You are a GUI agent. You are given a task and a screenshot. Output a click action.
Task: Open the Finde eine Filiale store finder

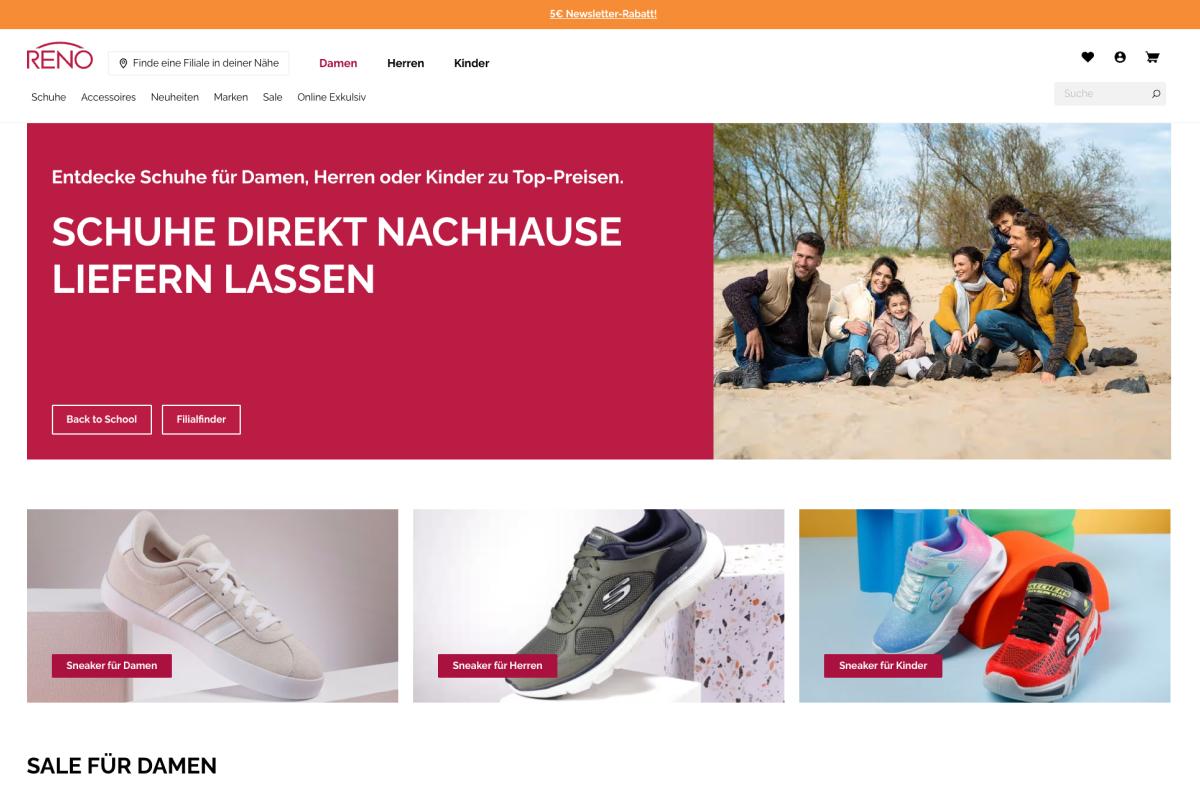(199, 63)
